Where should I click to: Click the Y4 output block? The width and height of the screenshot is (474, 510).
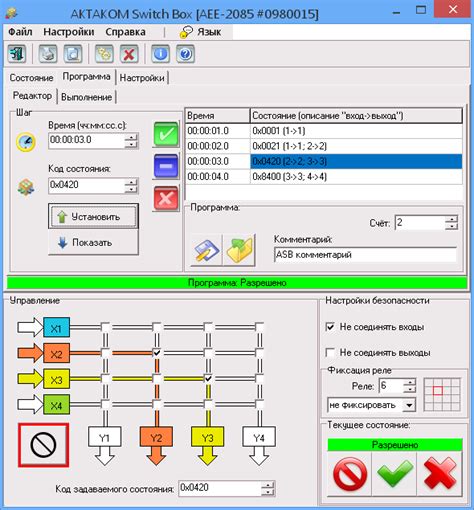click(x=259, y=437)
